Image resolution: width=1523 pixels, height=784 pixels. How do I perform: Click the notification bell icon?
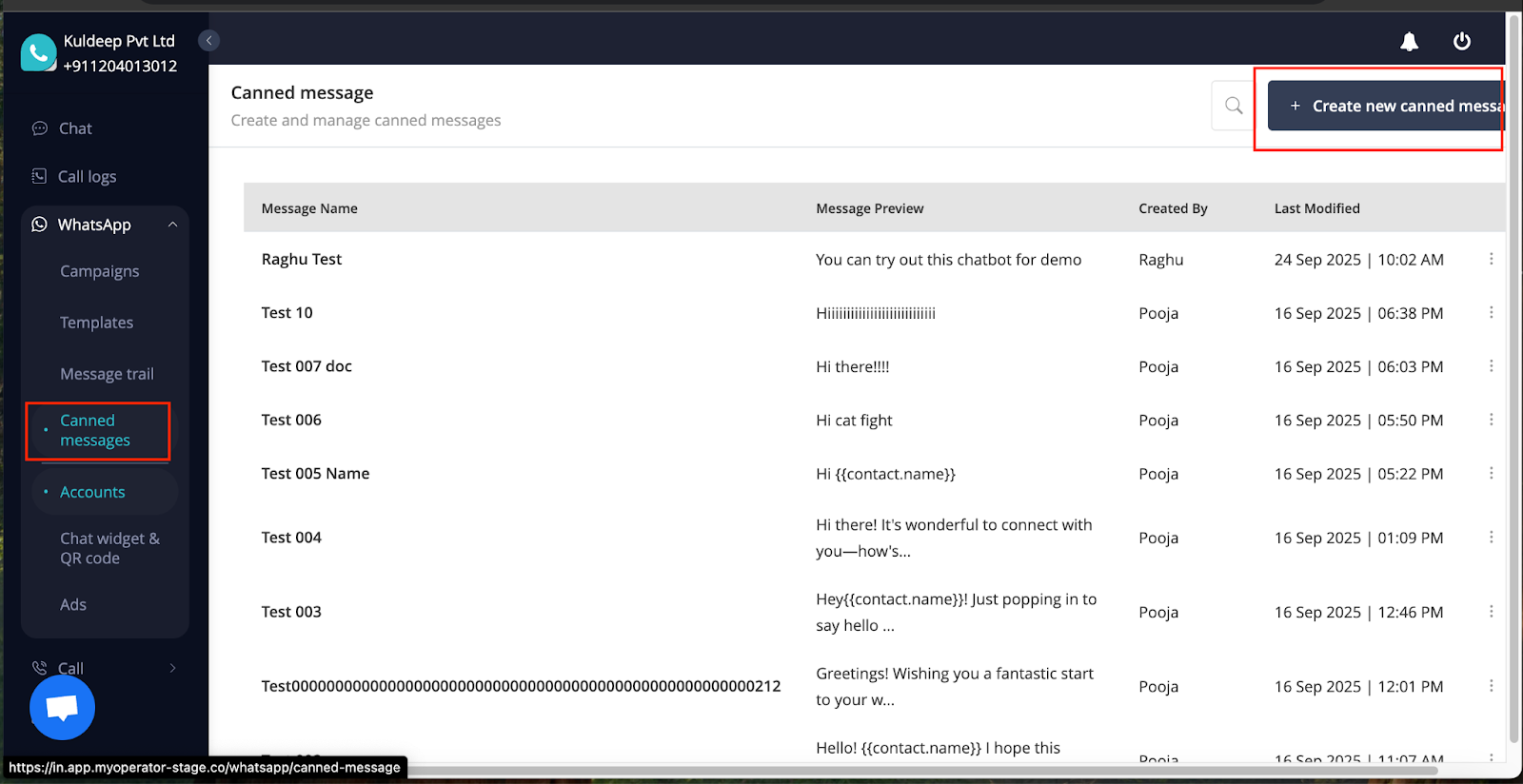point(1409,42)
